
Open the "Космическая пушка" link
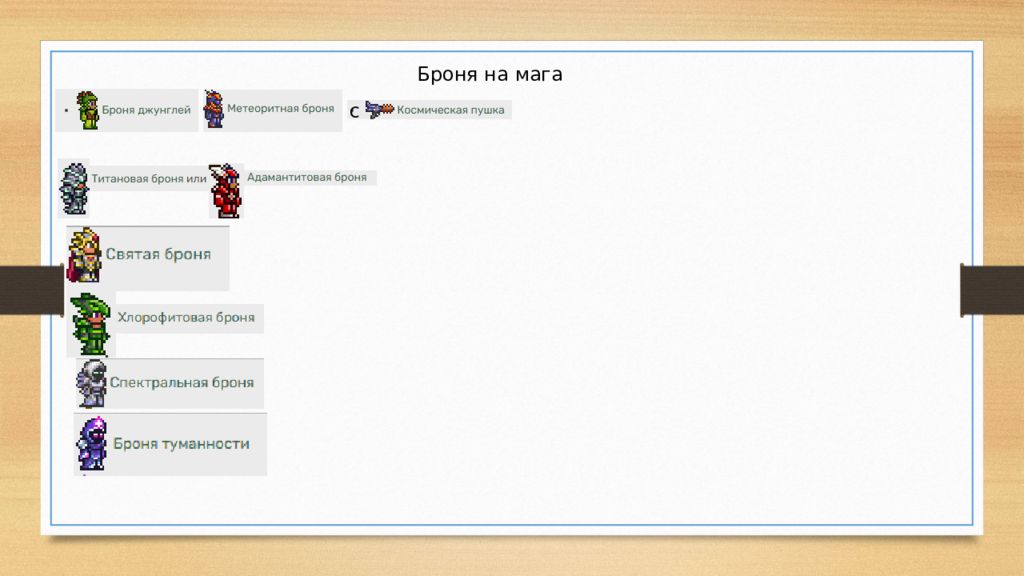pyautogui.click(x=451, y=110)
